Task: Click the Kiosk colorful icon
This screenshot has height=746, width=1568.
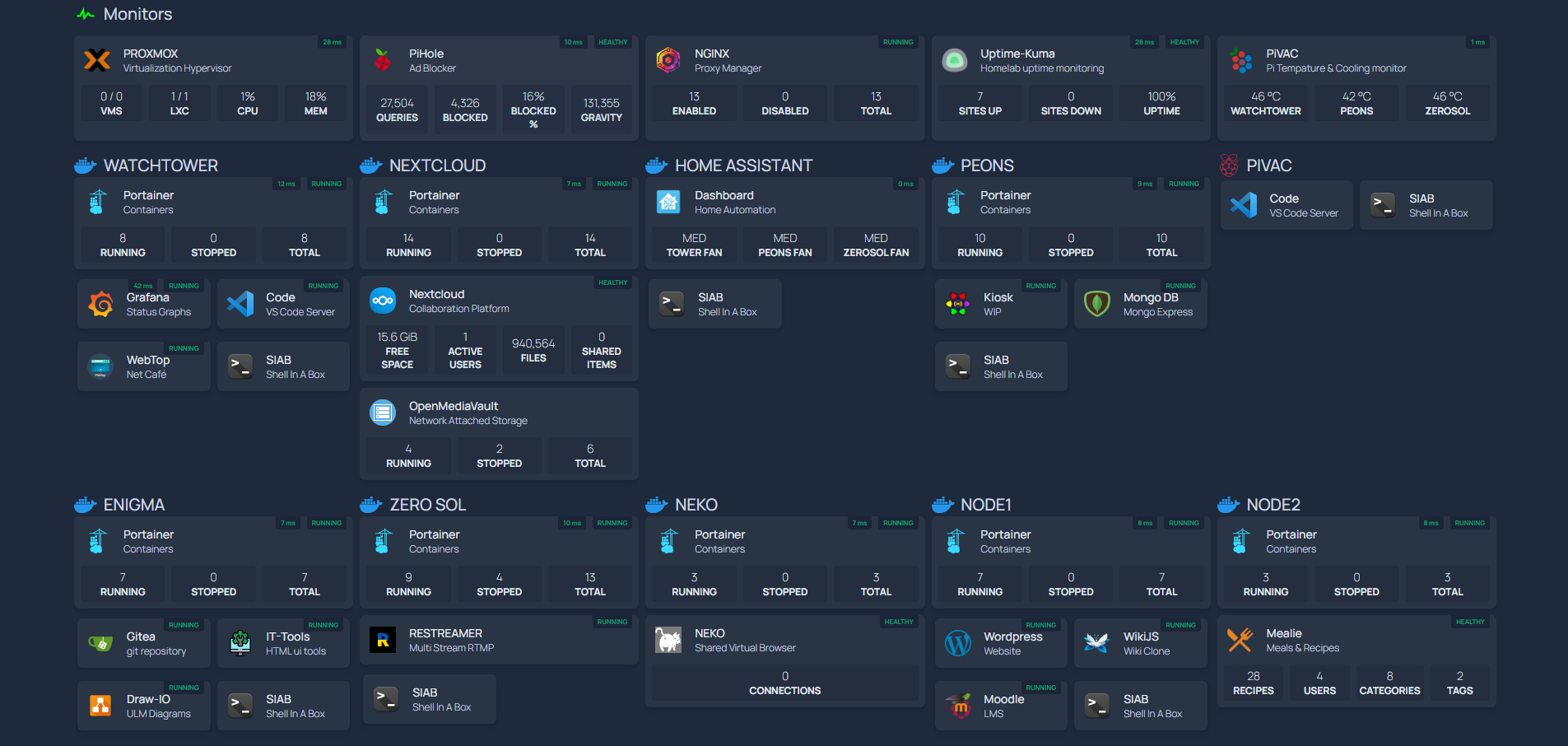Action: click(x=958, y=304)
